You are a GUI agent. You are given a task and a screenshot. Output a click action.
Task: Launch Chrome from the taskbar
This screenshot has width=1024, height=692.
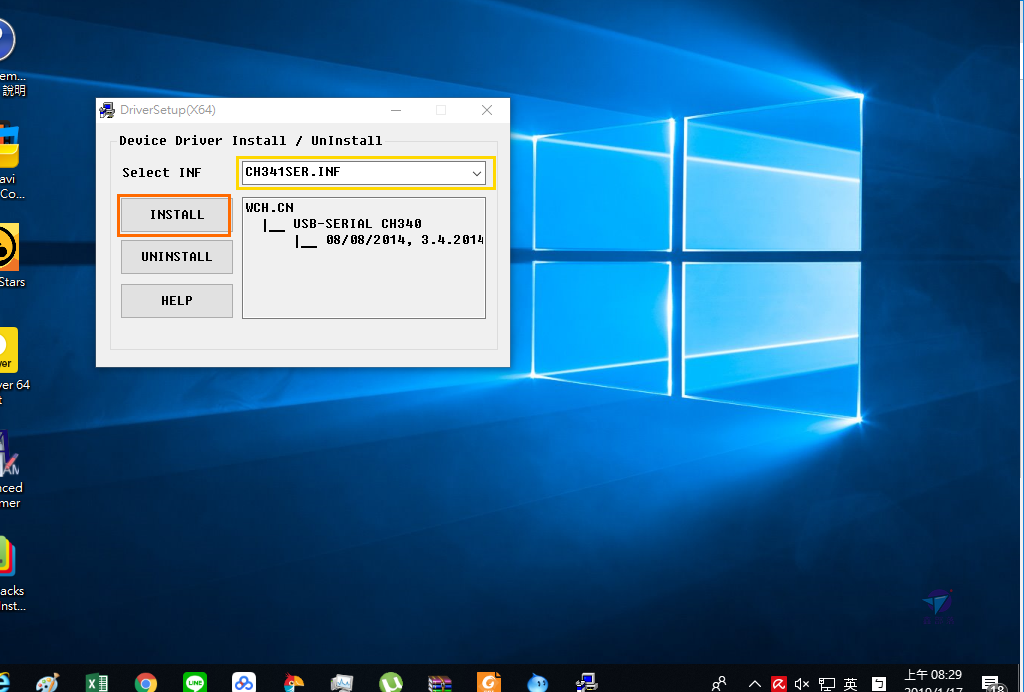(x=146, y=683)
